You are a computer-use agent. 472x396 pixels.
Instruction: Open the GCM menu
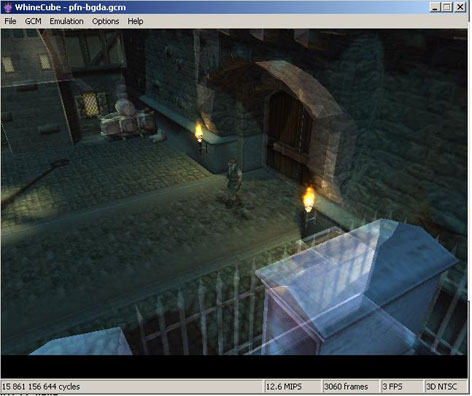(33, 21)
